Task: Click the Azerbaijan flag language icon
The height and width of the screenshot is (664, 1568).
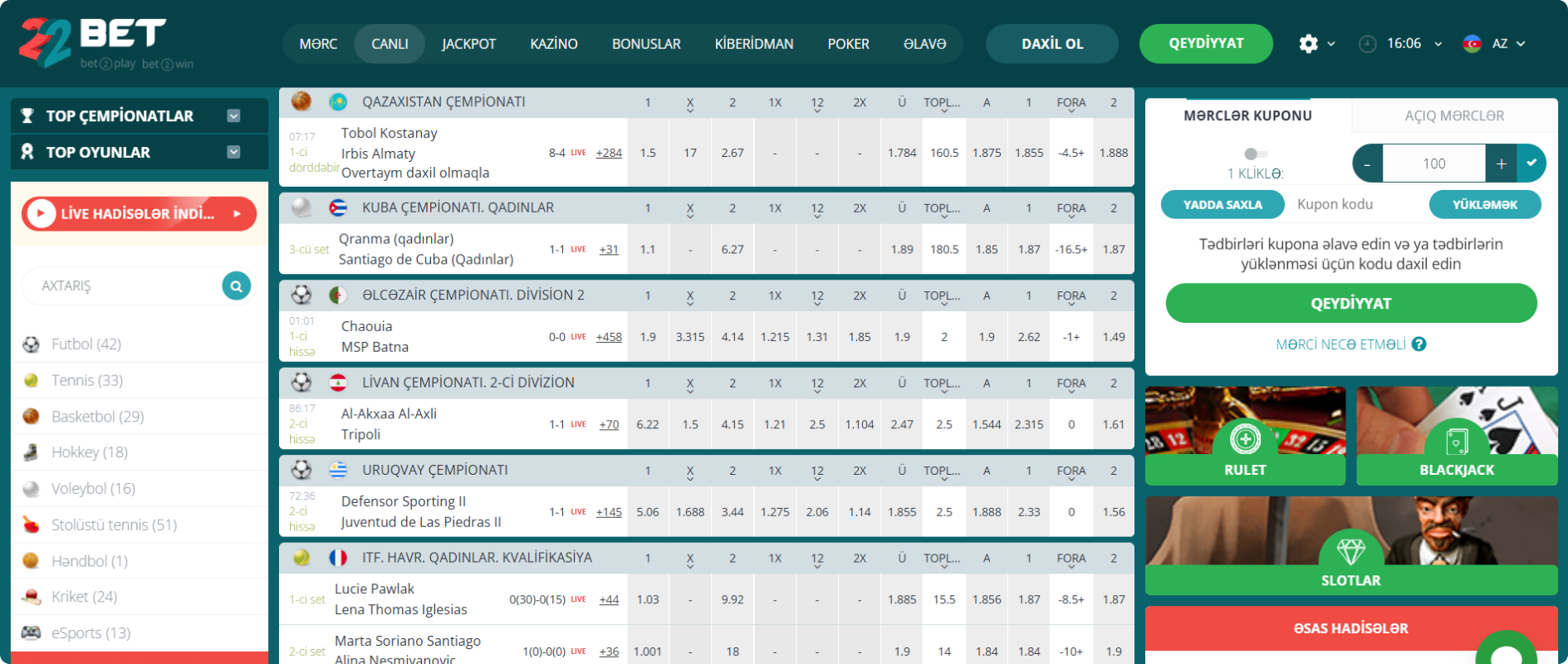Action: click(x=1472, y=44)
